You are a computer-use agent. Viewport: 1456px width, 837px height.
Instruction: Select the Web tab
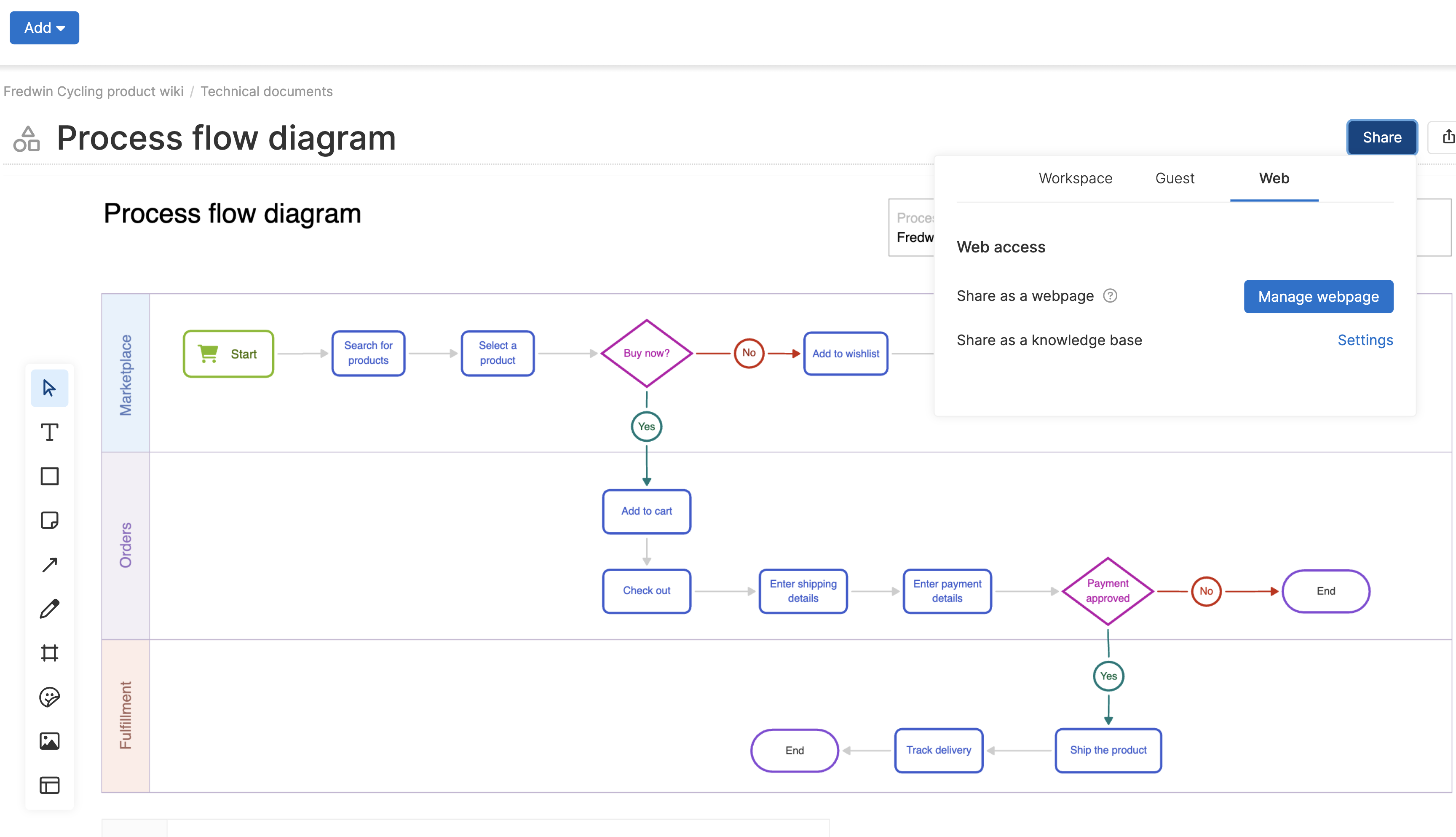click(1274, 178)
